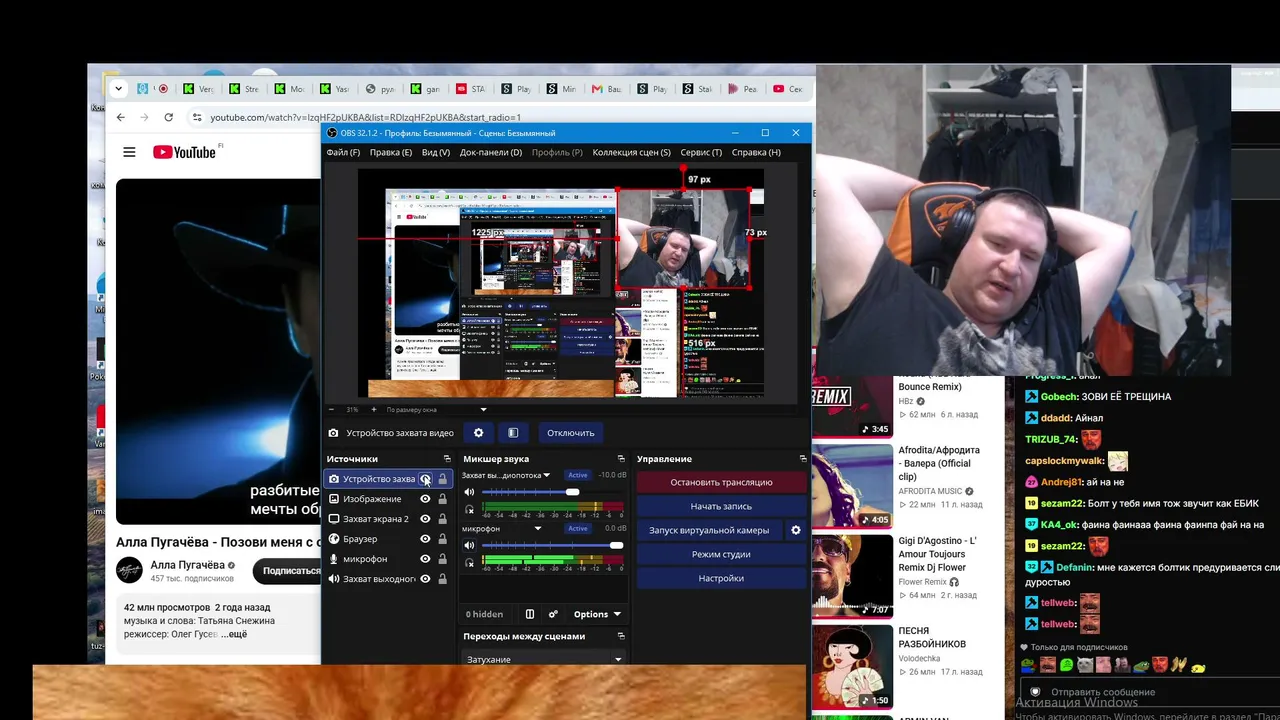Open Затухание transition dropdown

(544, 659)
